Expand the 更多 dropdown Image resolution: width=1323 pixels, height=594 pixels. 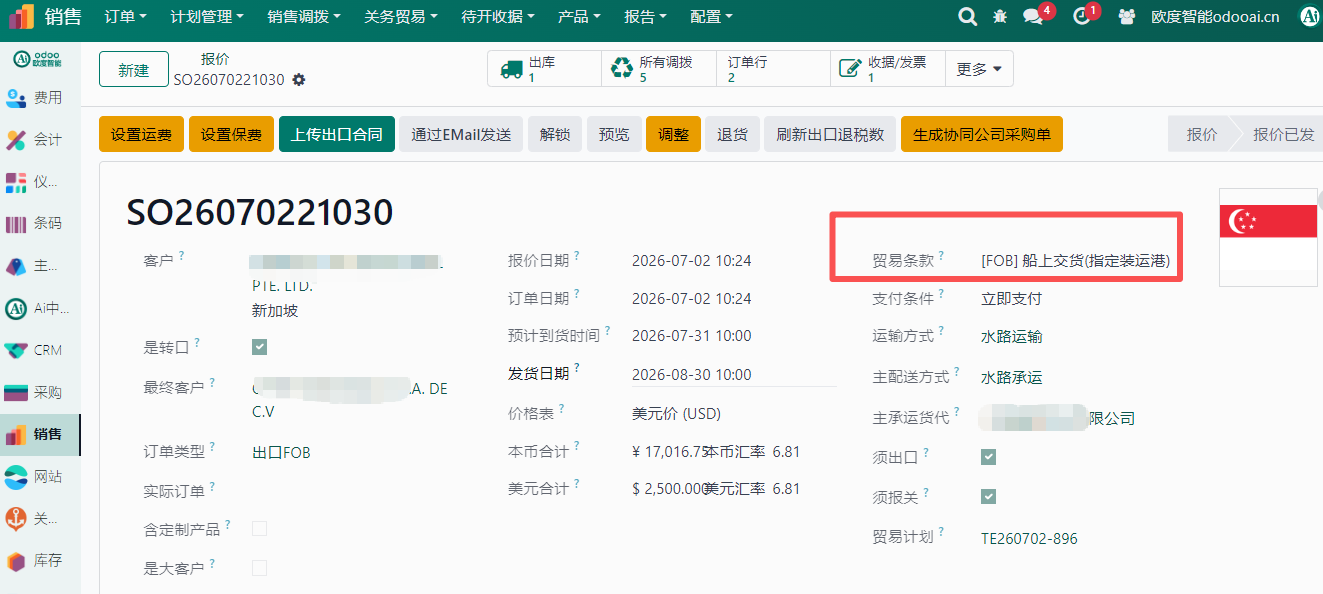point(979,69)
